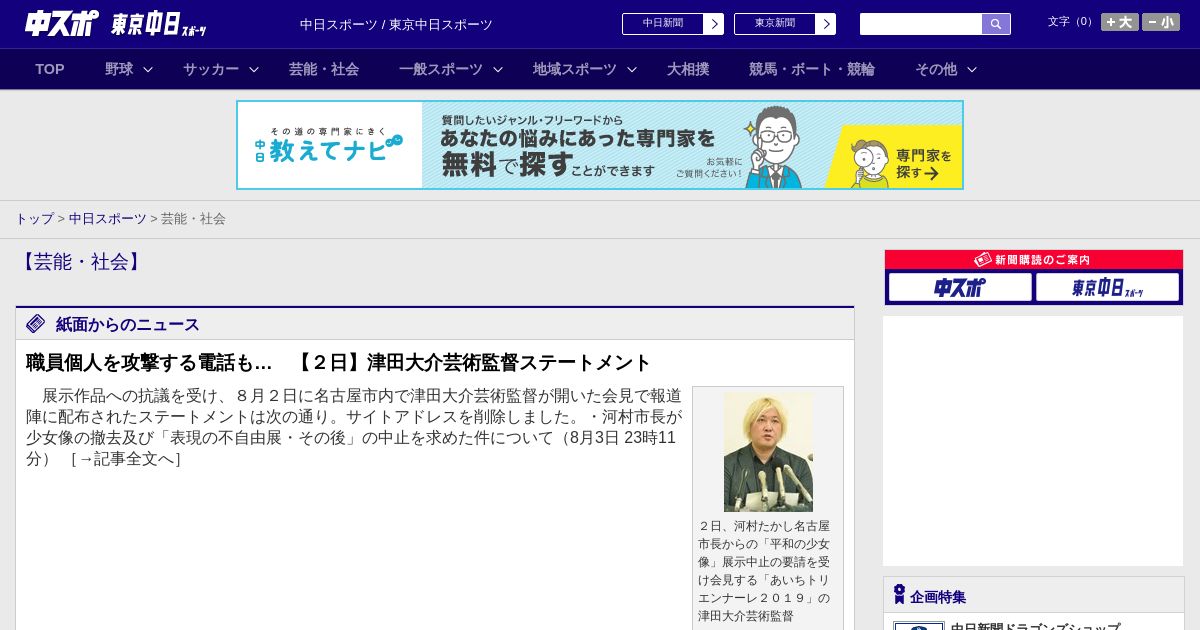Viewport: 1200px width, 630px height.
Task: Focus the site search input field
Action: [921, 24]
